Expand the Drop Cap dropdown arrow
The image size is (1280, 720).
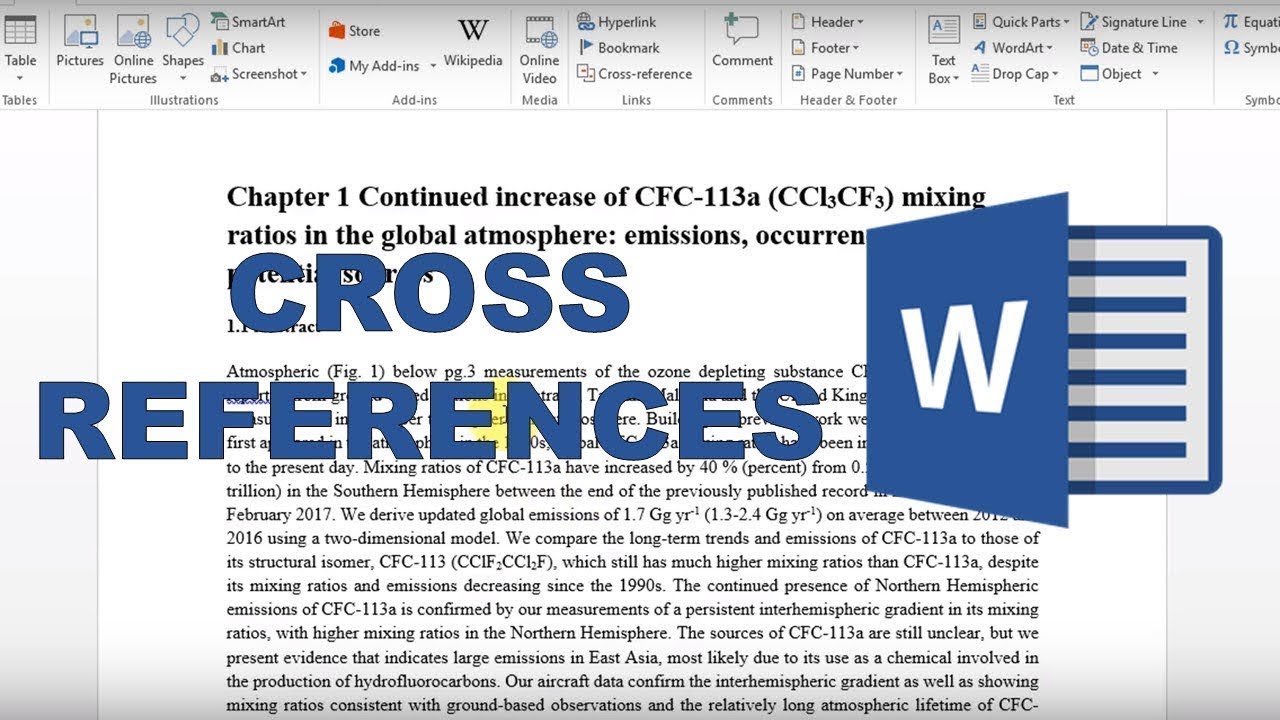(x=1054, y=74)
